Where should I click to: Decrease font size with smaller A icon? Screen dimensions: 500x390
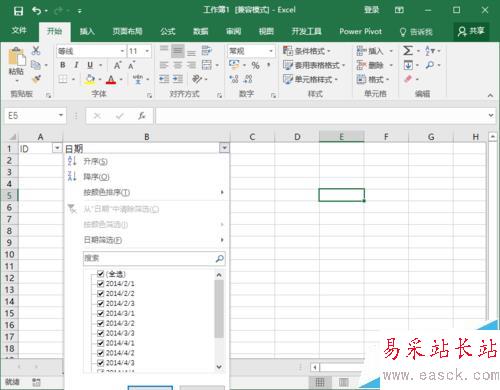click(x=132, y=65)
